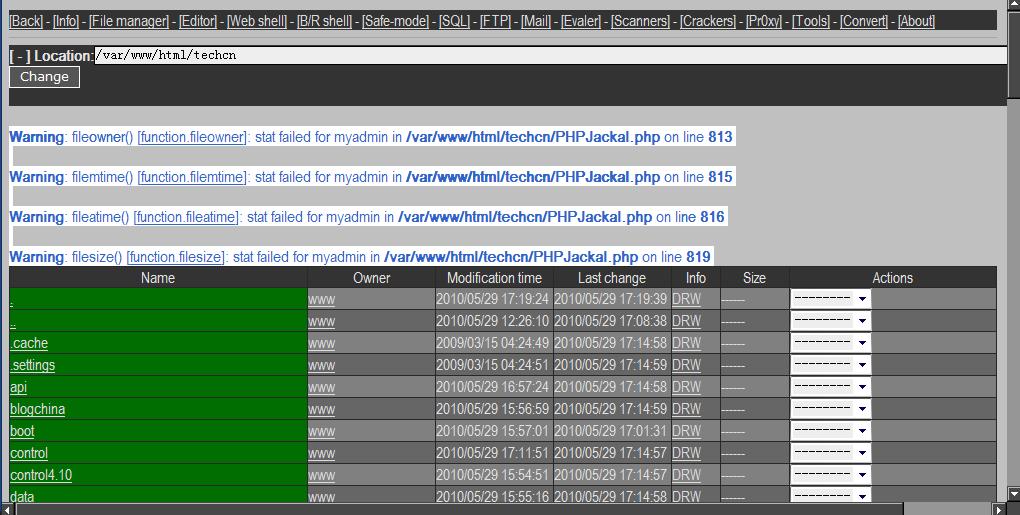
Task: Open the Convert tool link
Action: tap(865, 21)
